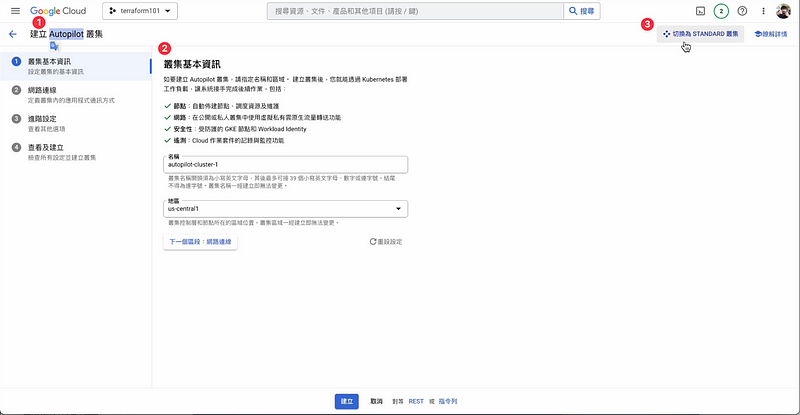Open the equivalent REST link
Image resolution: width=800 pixels, height=415 pixels.
(x=416, y=401)
